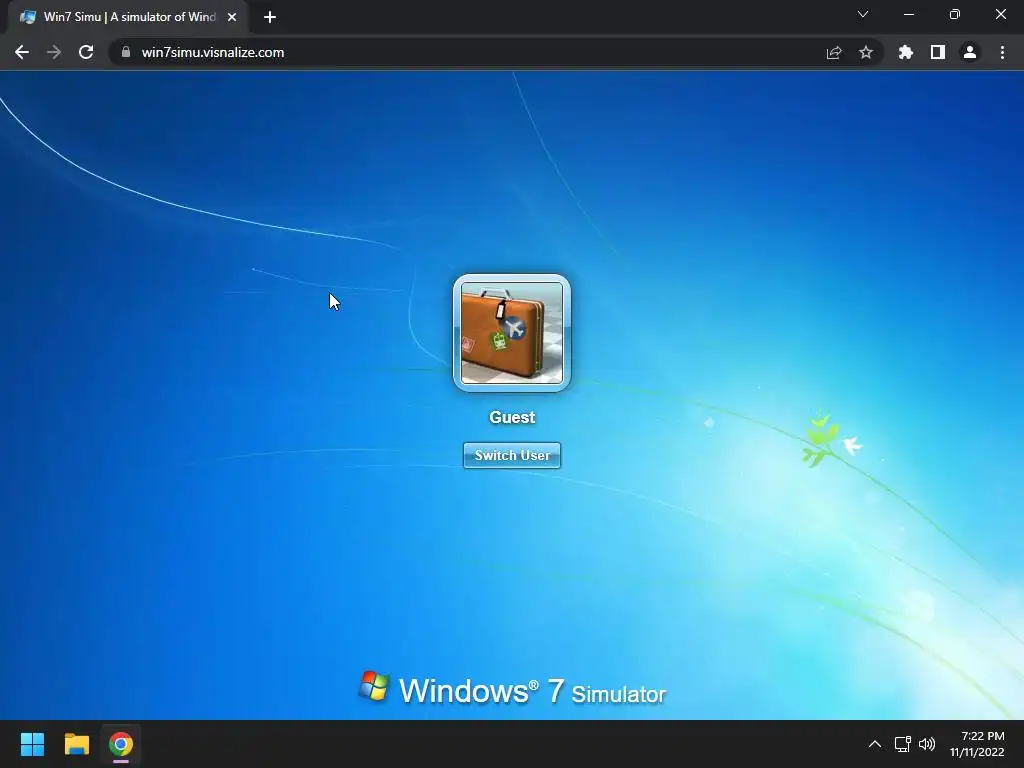Open the volume speaker tray icon
Image resolution: width=1024 pixels, height=768 pixels.
point(927,744)
